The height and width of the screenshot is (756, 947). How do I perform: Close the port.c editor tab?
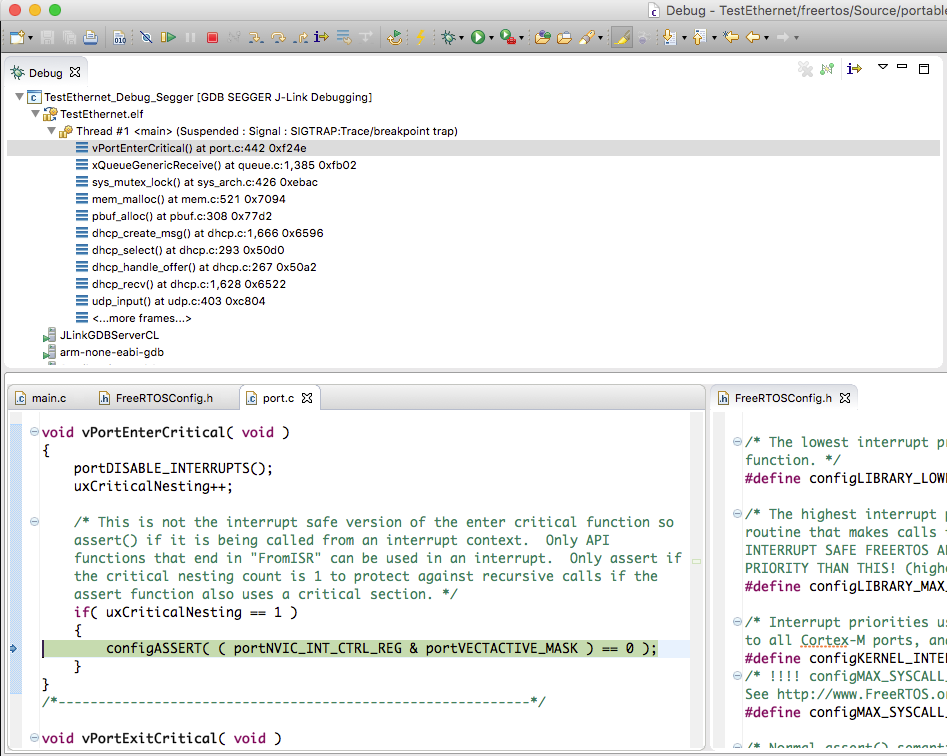click(x=307, y=398)
